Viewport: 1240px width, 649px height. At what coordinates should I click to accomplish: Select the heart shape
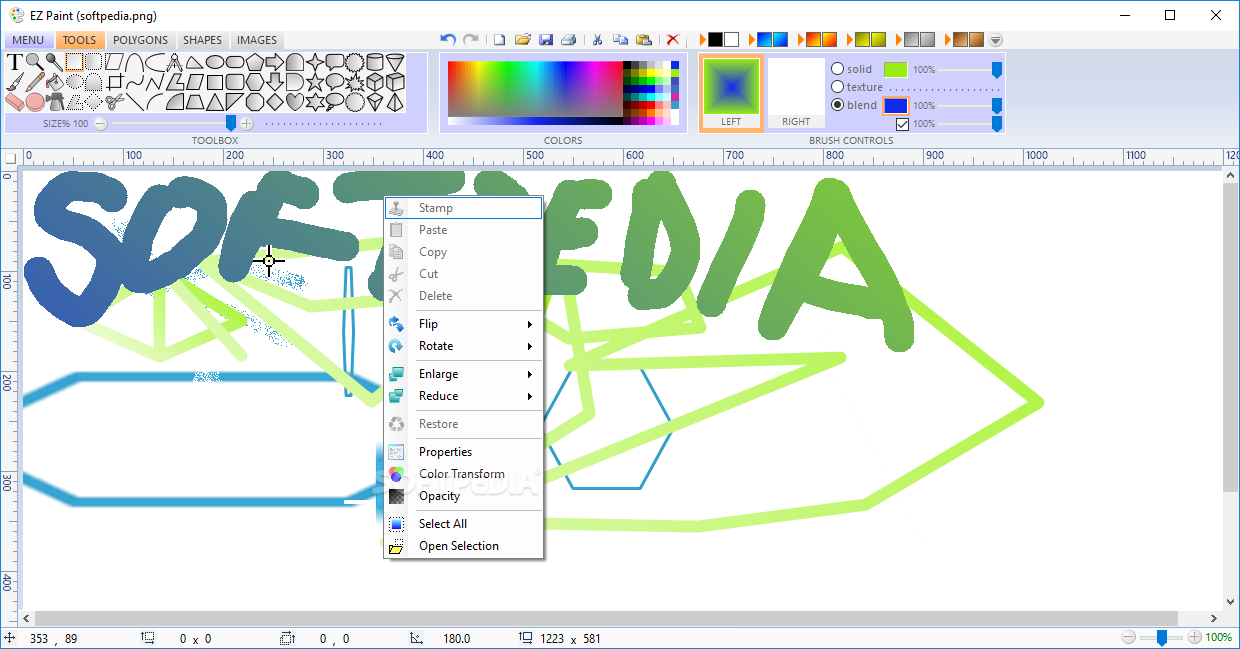coord(294,102)
